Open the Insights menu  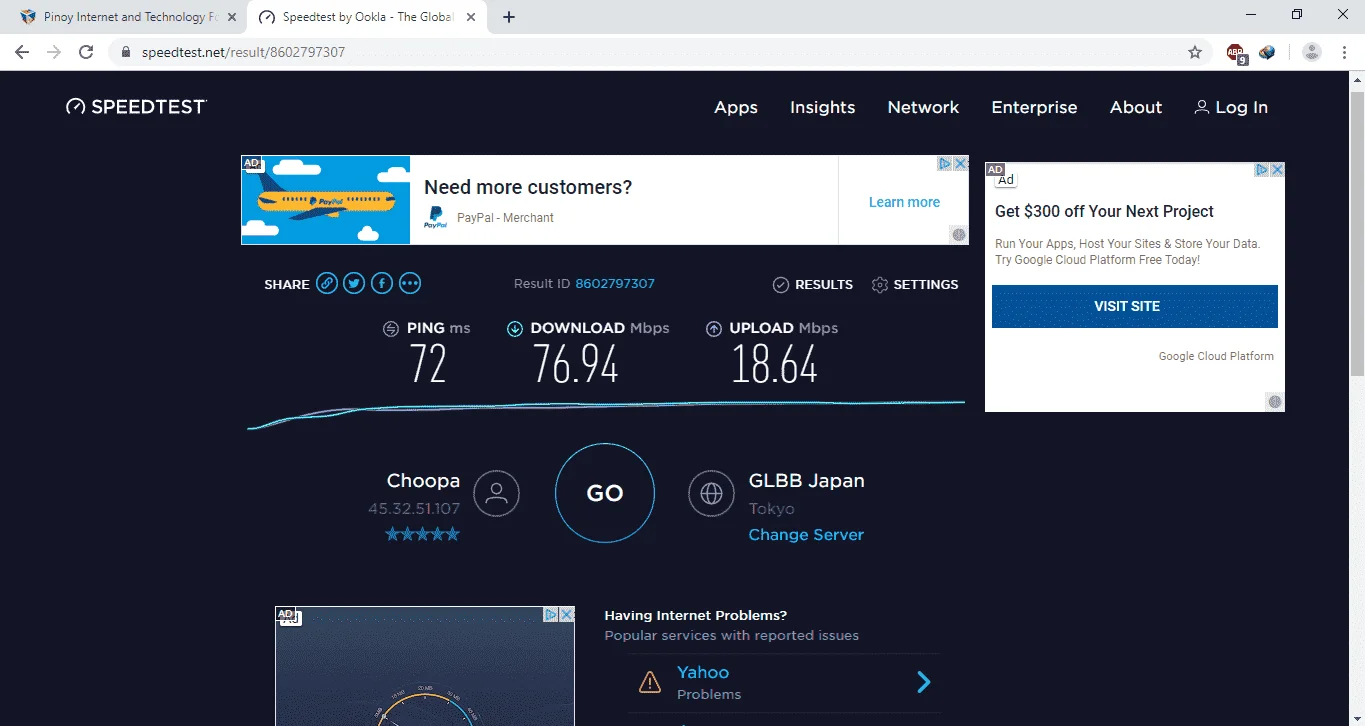[x=823, y=107]
